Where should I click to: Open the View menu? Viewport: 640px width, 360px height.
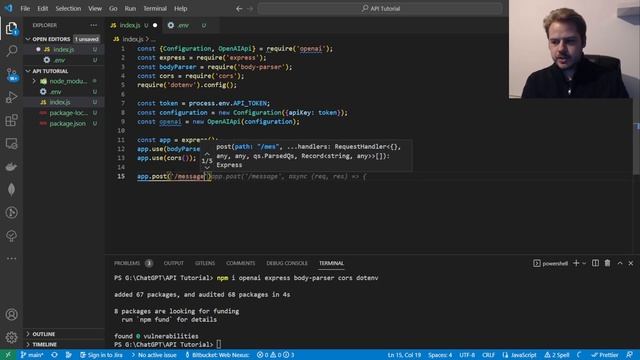click(95, 8)
